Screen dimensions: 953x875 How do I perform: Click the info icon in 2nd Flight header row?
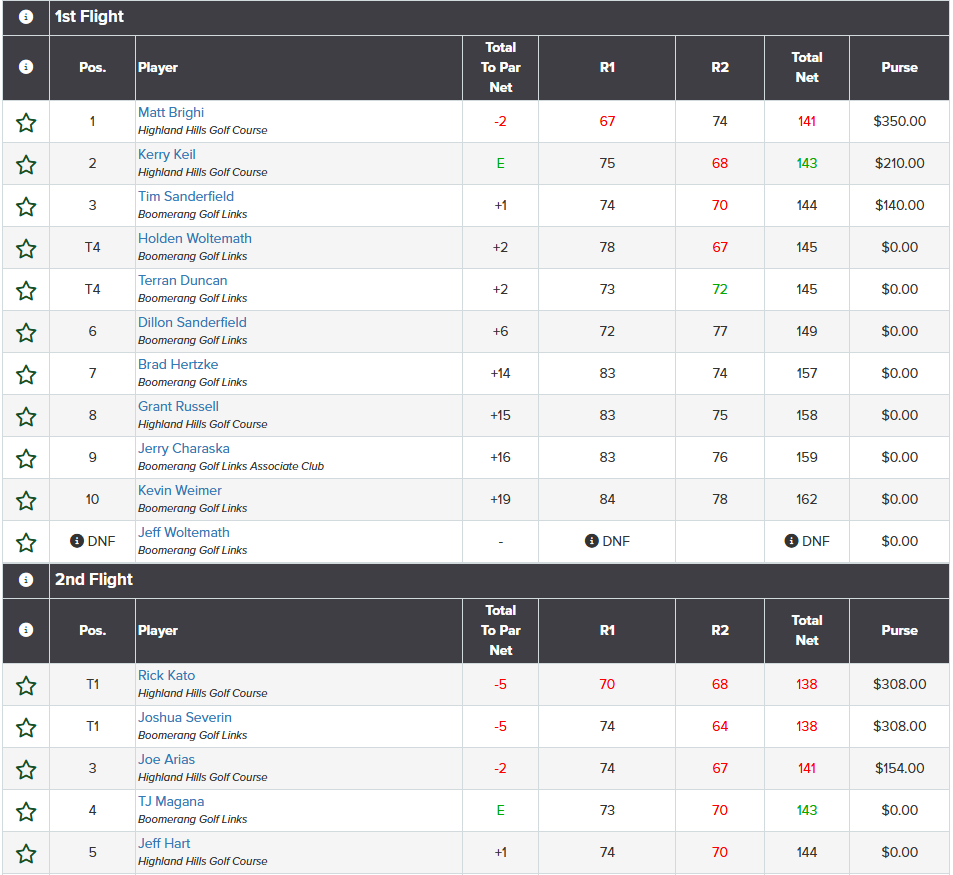tap(26, 630)
